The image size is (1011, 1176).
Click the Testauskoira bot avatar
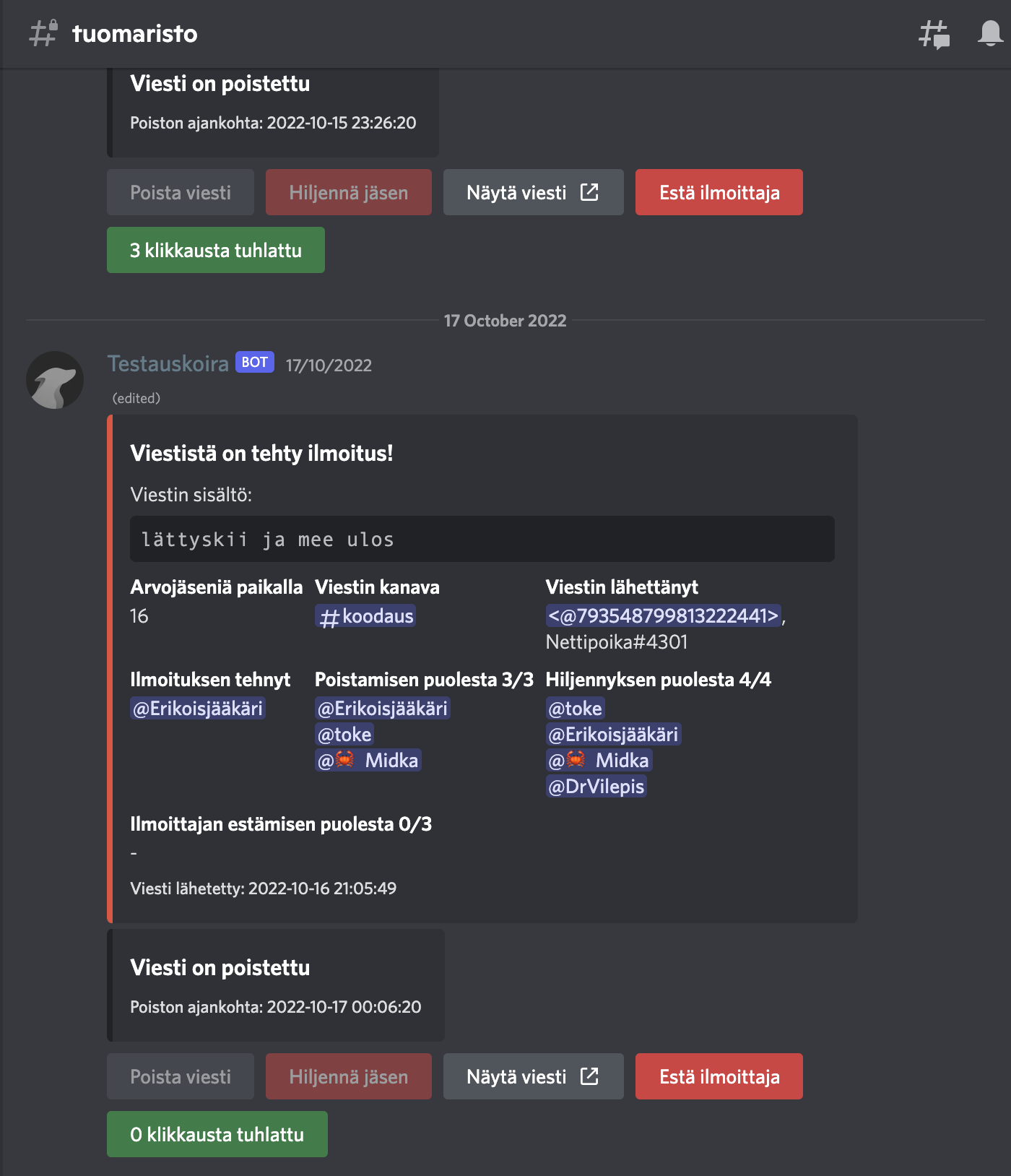click(x=55, y=380)
